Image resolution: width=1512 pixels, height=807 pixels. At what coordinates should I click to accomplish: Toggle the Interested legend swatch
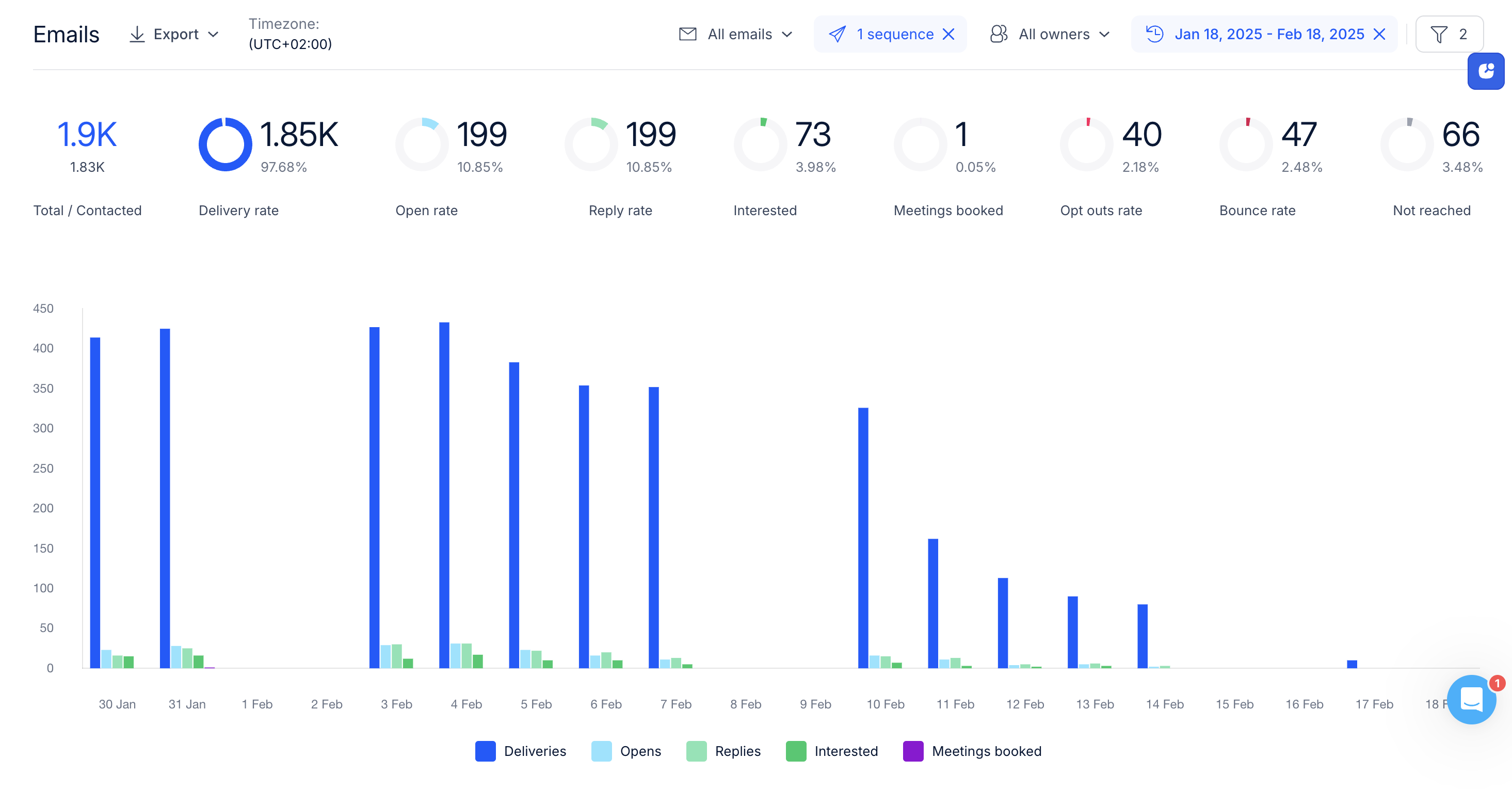pyautogui.click(x=795, y=751)
